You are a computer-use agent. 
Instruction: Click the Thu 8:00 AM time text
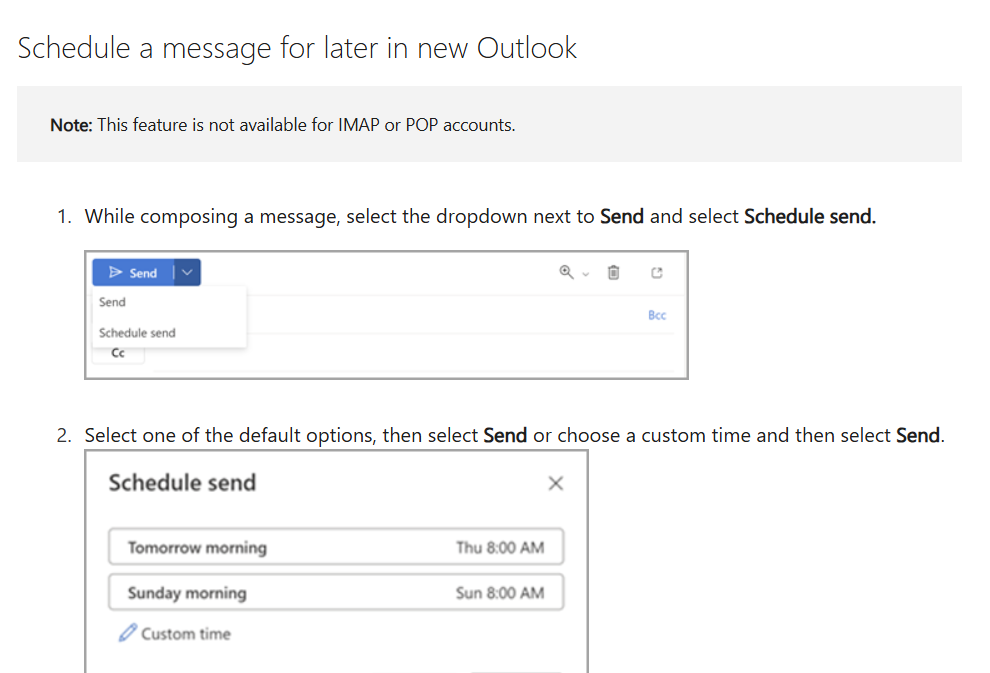[500, 548]
